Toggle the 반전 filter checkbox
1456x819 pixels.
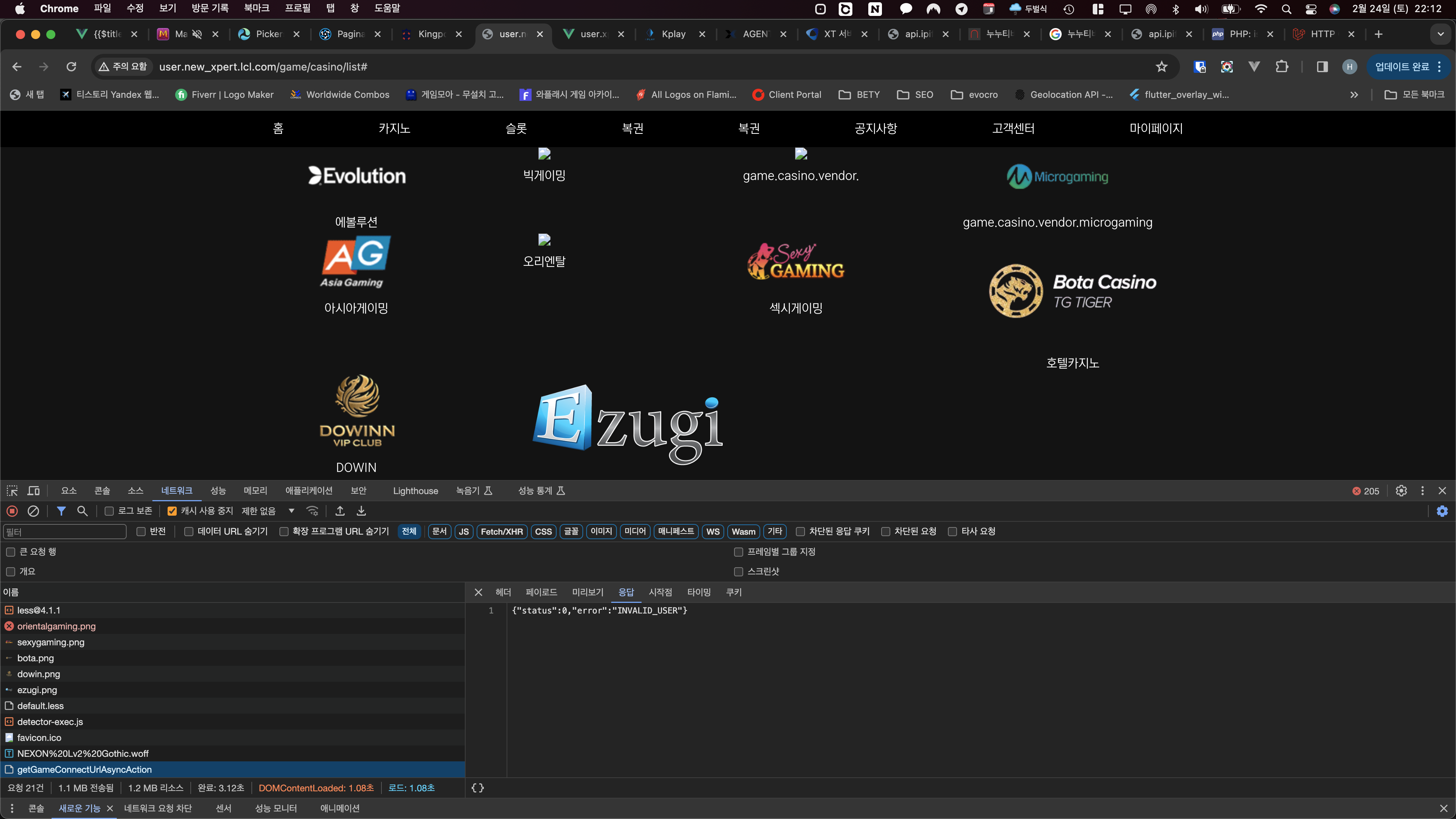click(x=141, y=531)
